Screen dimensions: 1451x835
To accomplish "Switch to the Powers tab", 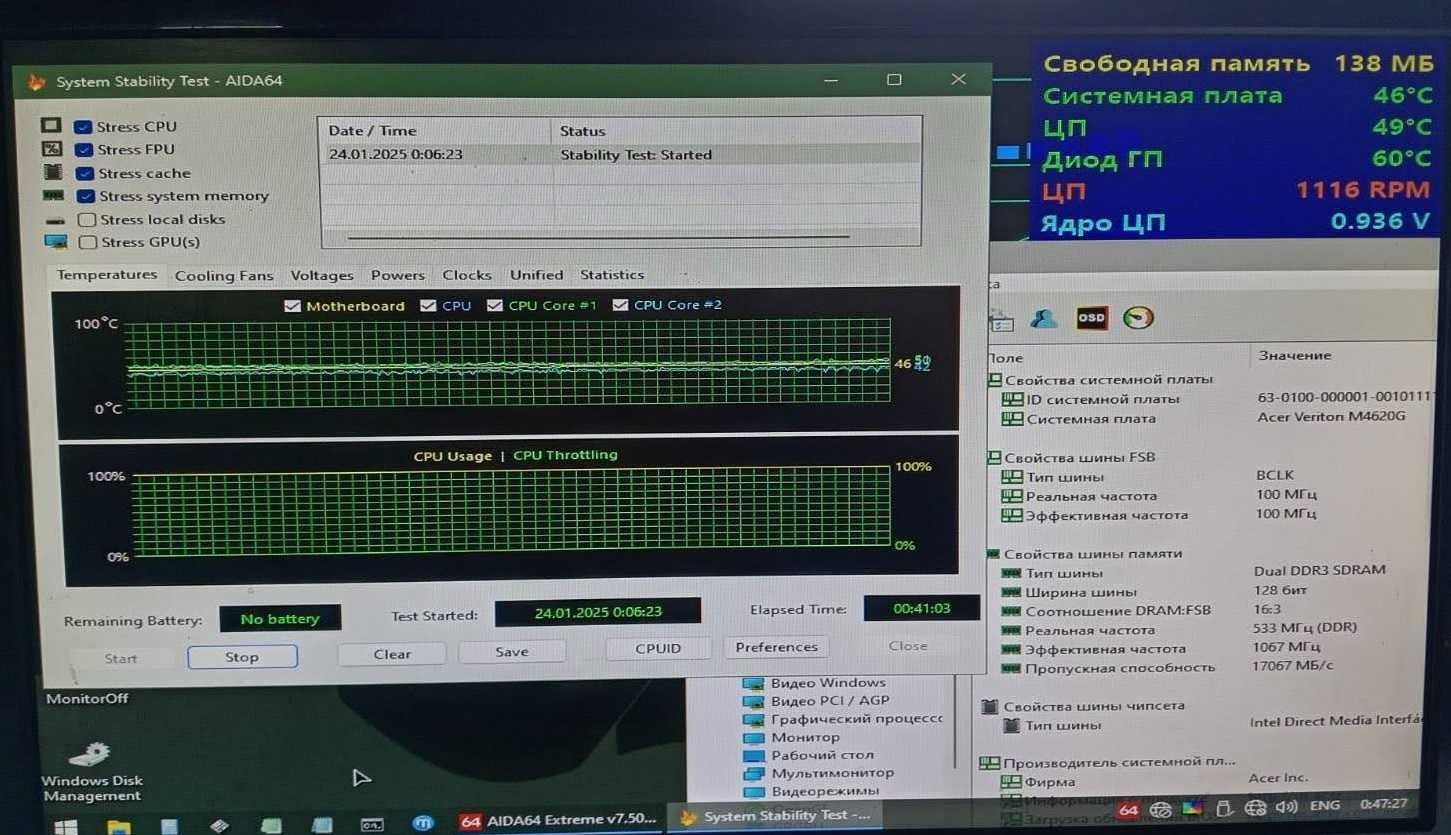I will point(398,275).
